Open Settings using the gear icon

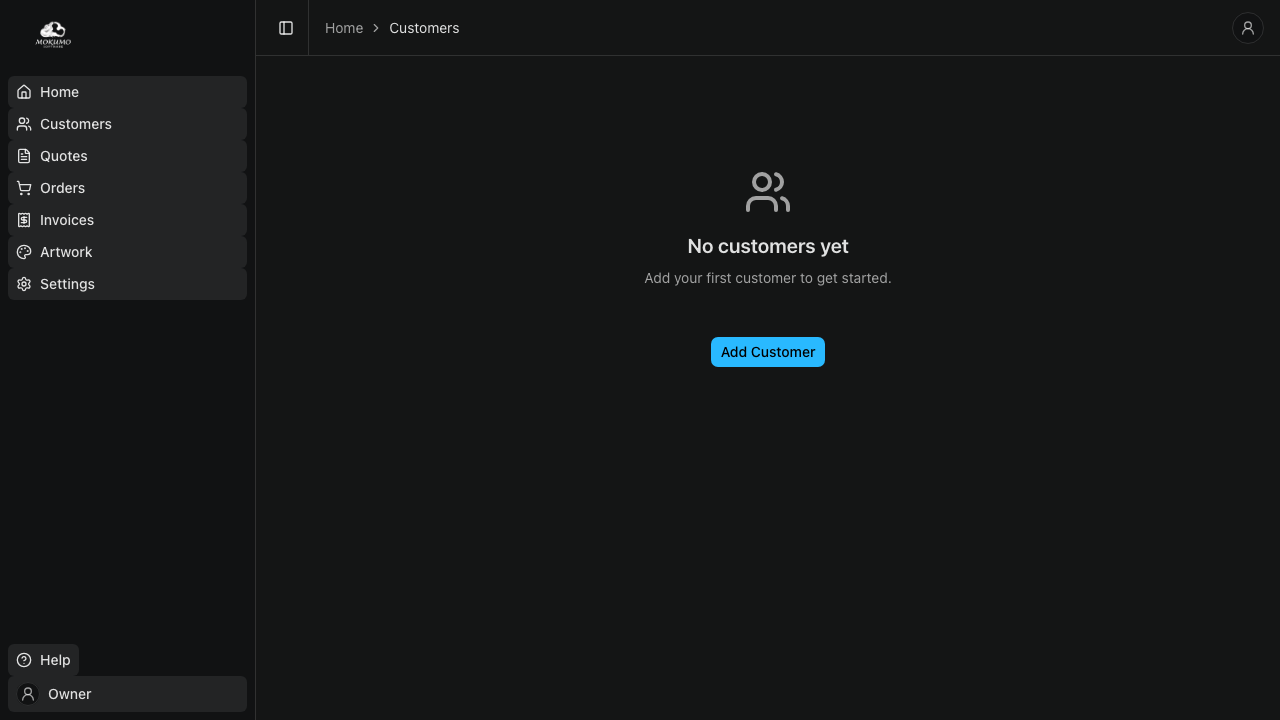pos(24,284)
